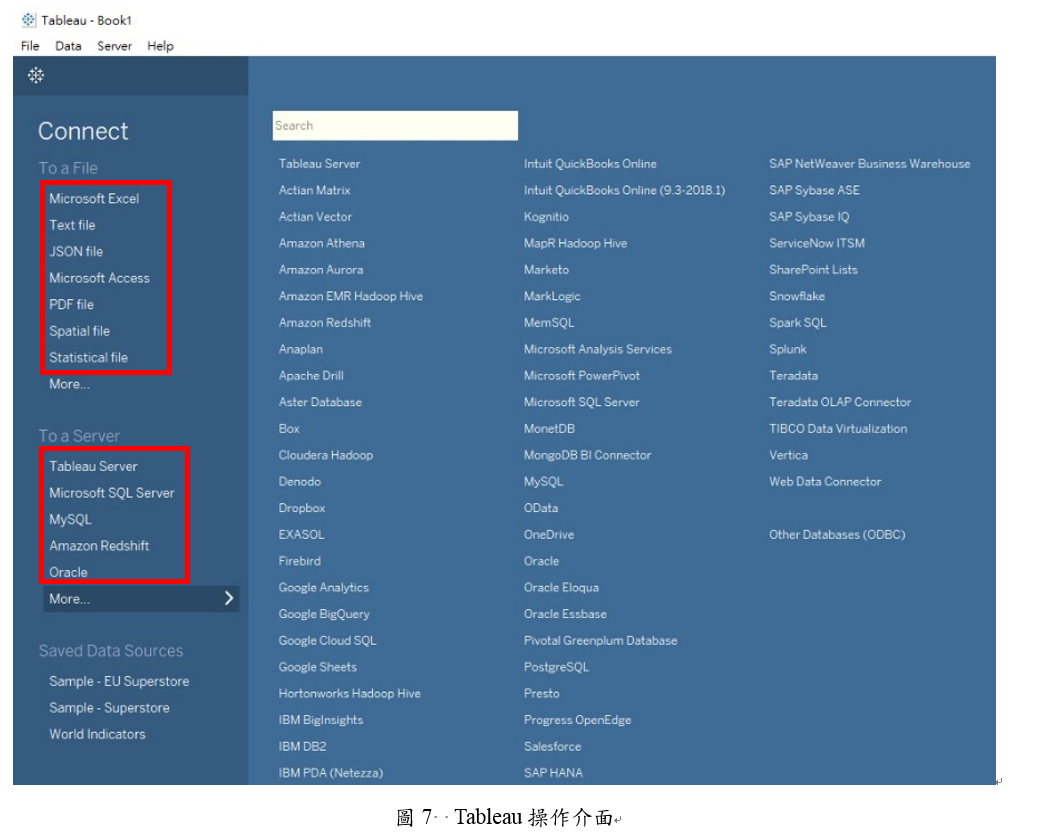Choose Google Analytics connector

(323, 588)
